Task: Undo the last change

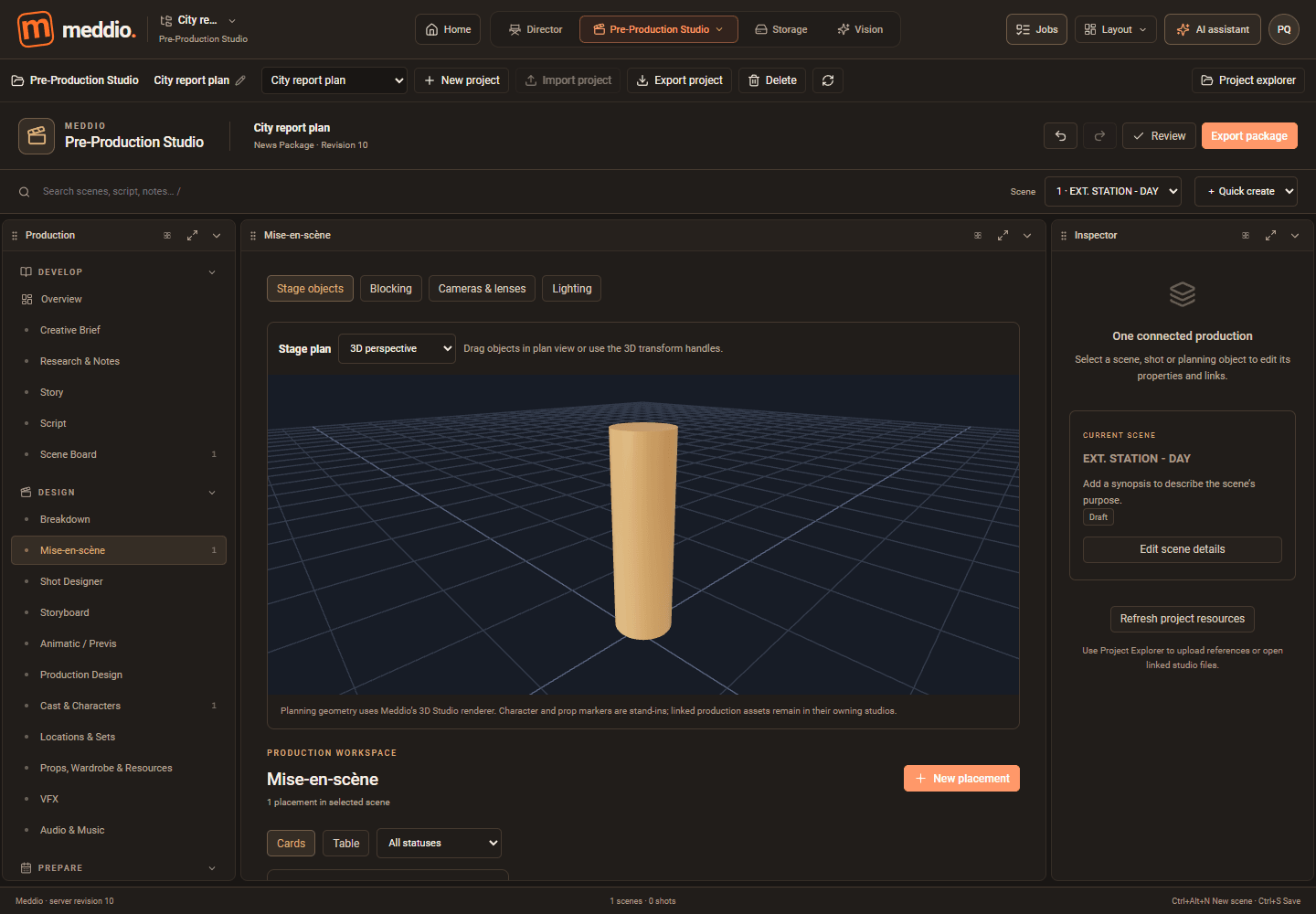Action: 1060,136
